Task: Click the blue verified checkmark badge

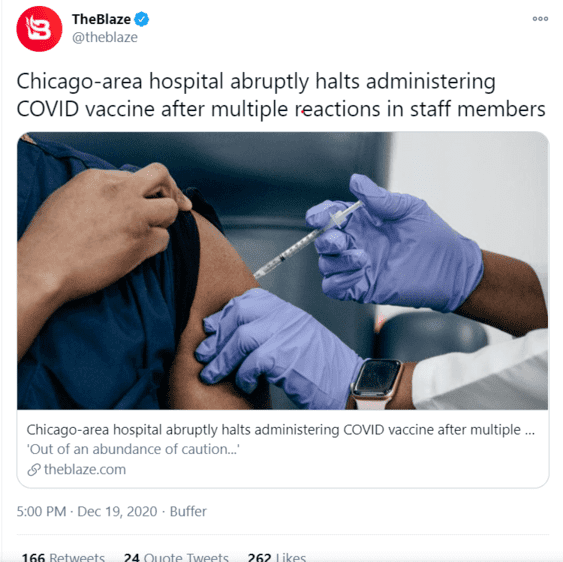Action: 141,19
